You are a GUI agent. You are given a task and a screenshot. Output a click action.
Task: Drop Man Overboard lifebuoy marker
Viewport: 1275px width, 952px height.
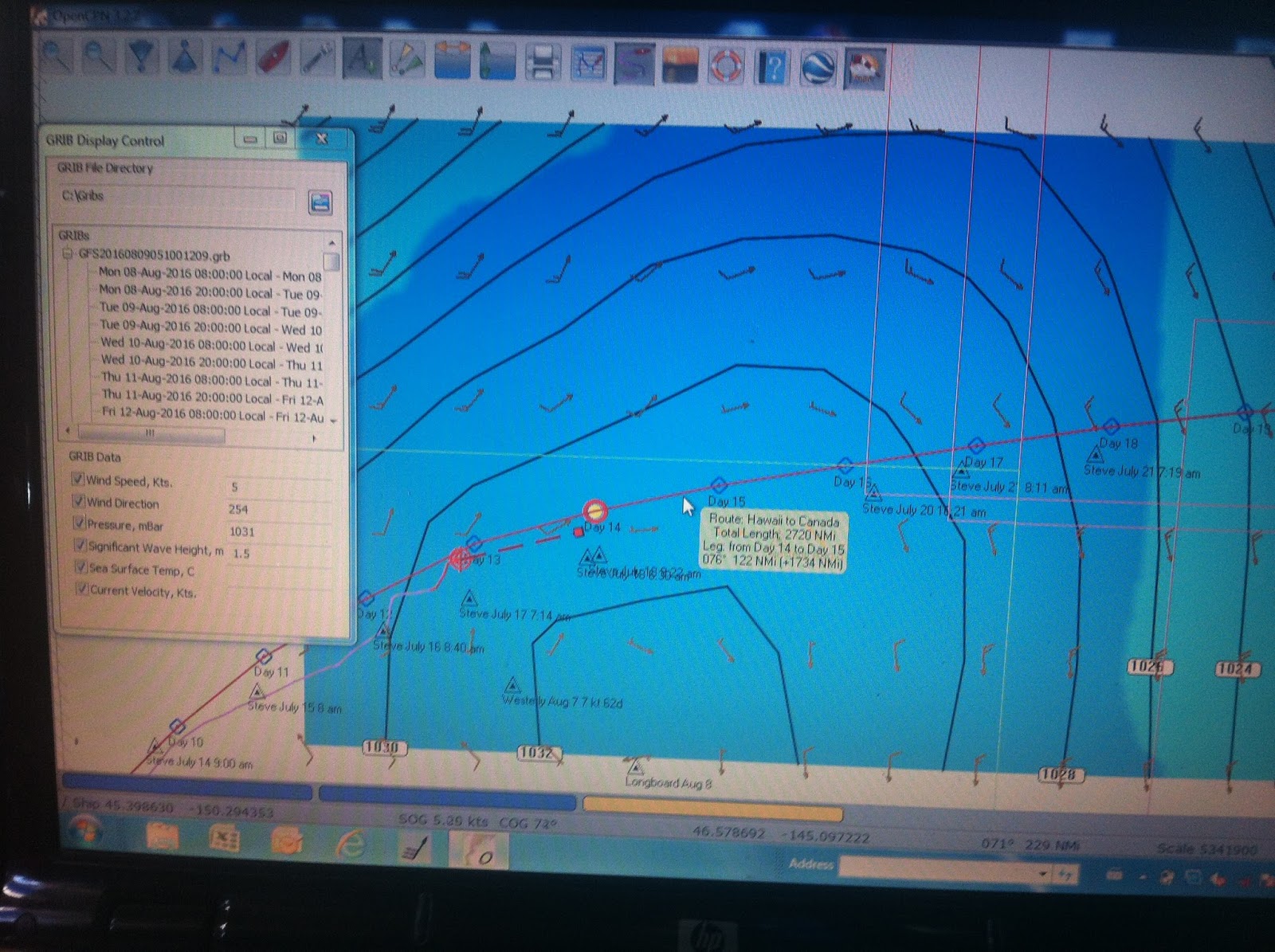pyautogui.click(x=725, y=65)
